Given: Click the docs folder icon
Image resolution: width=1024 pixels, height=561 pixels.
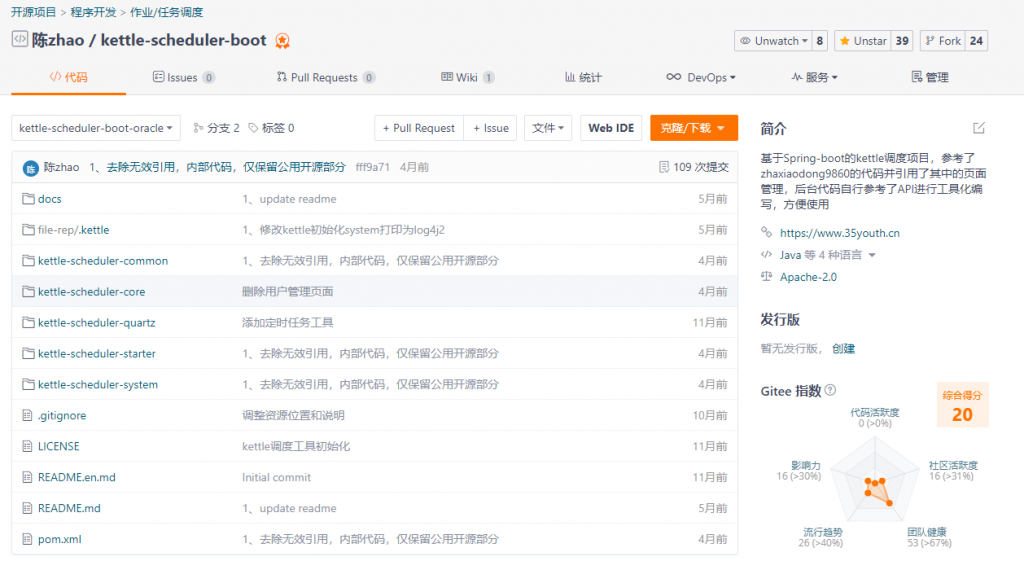Looking at the screenshot, I should [28, 199].
